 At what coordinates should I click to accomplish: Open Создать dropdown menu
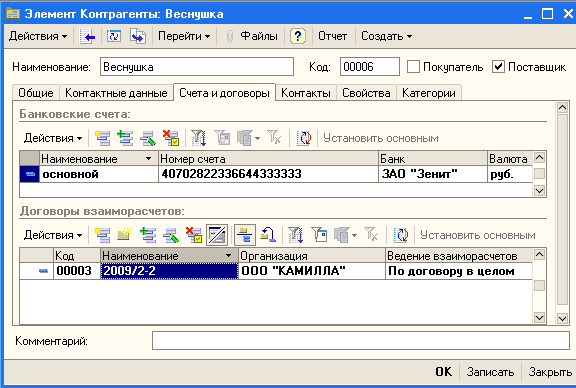(x=386, y=36)
